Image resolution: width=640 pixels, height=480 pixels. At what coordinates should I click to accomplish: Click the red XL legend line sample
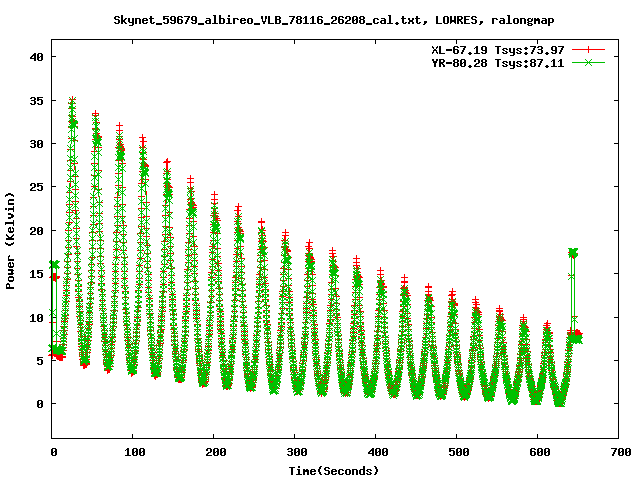coord(589,49)
